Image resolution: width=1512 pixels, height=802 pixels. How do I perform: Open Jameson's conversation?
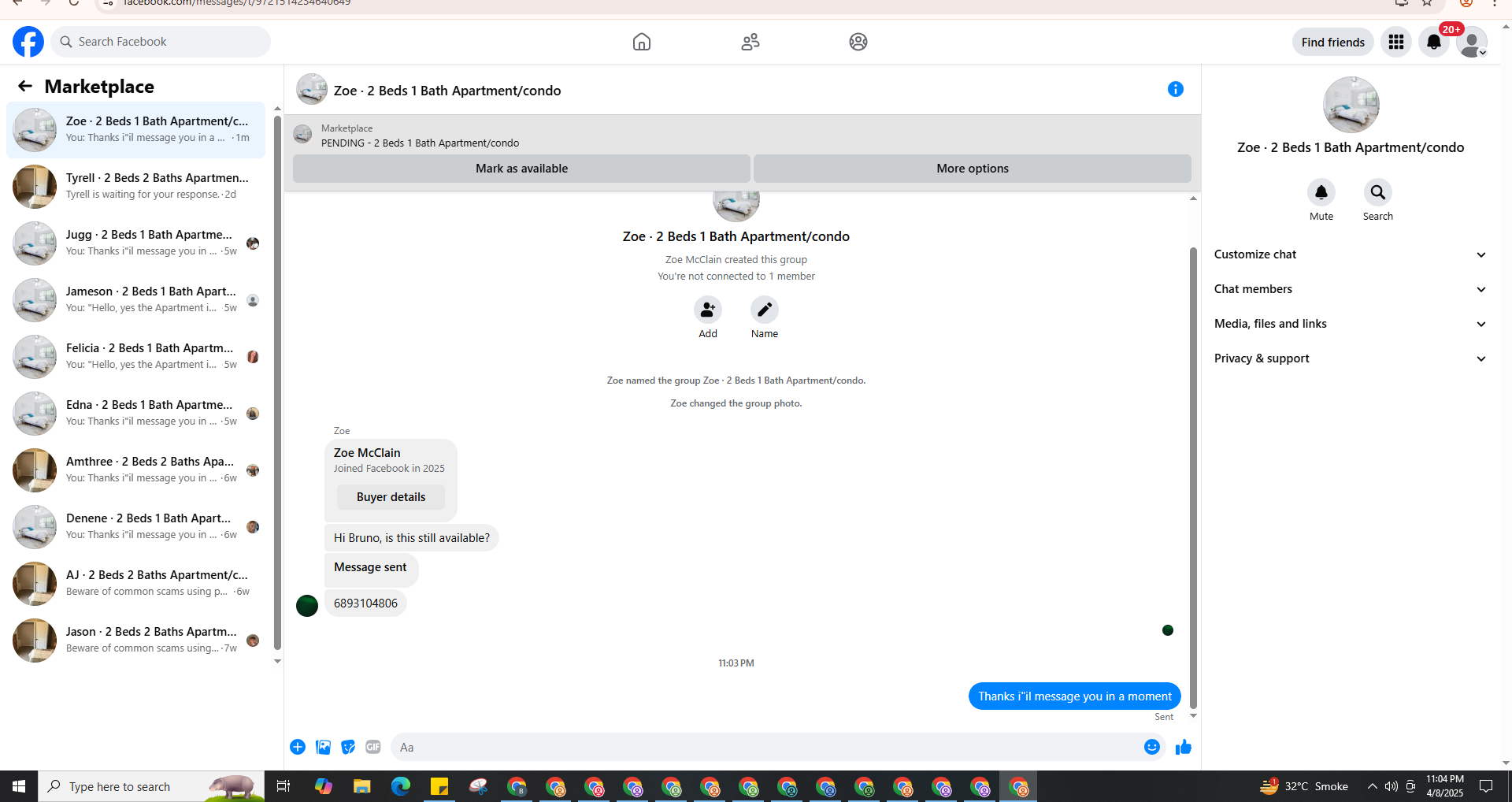(x=135, y=300)
